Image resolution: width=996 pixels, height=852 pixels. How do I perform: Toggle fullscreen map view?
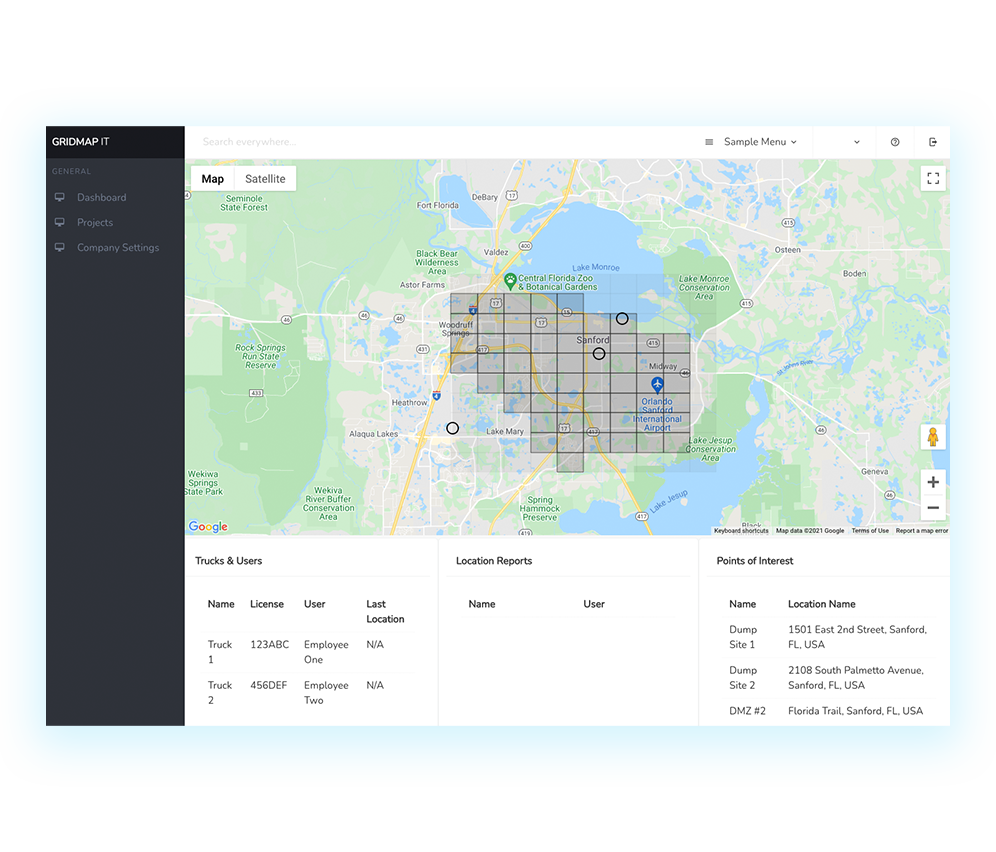[933, 179]
